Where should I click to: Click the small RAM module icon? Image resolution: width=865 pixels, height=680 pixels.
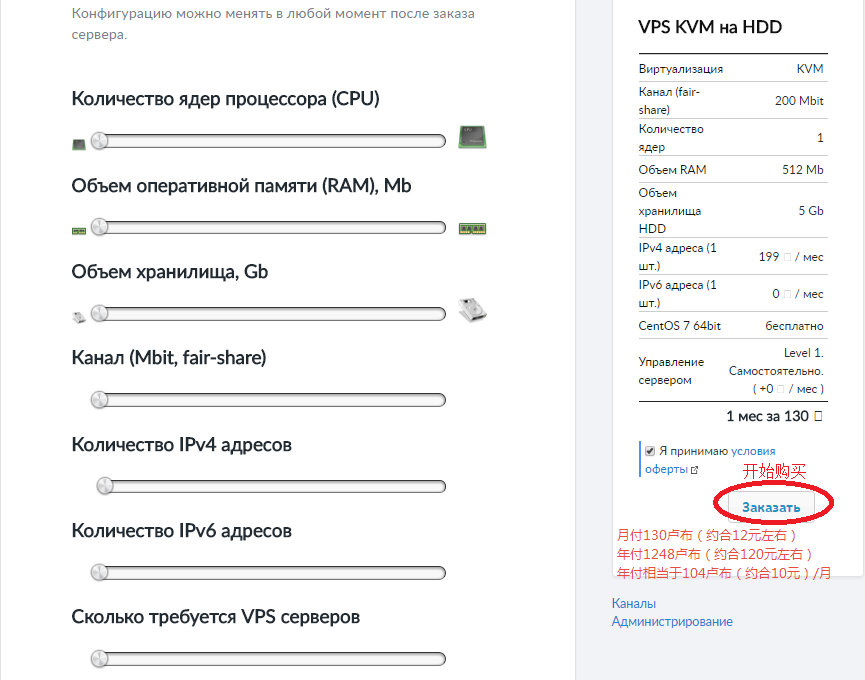point(79,231)
